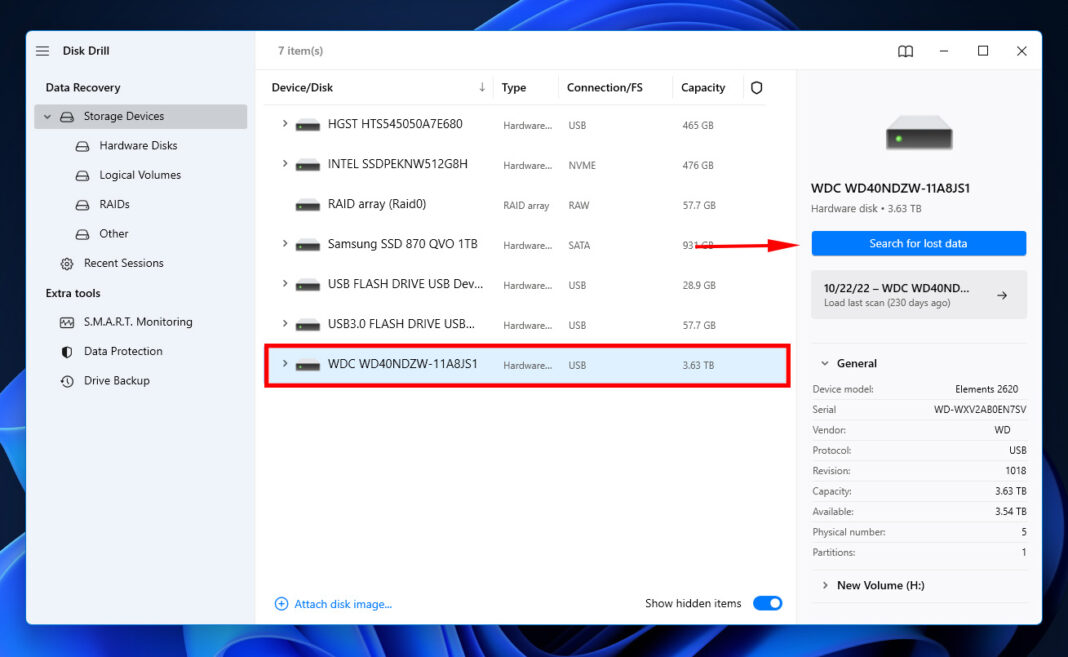Collapse the Storage Devices tree section

(47, 117)
